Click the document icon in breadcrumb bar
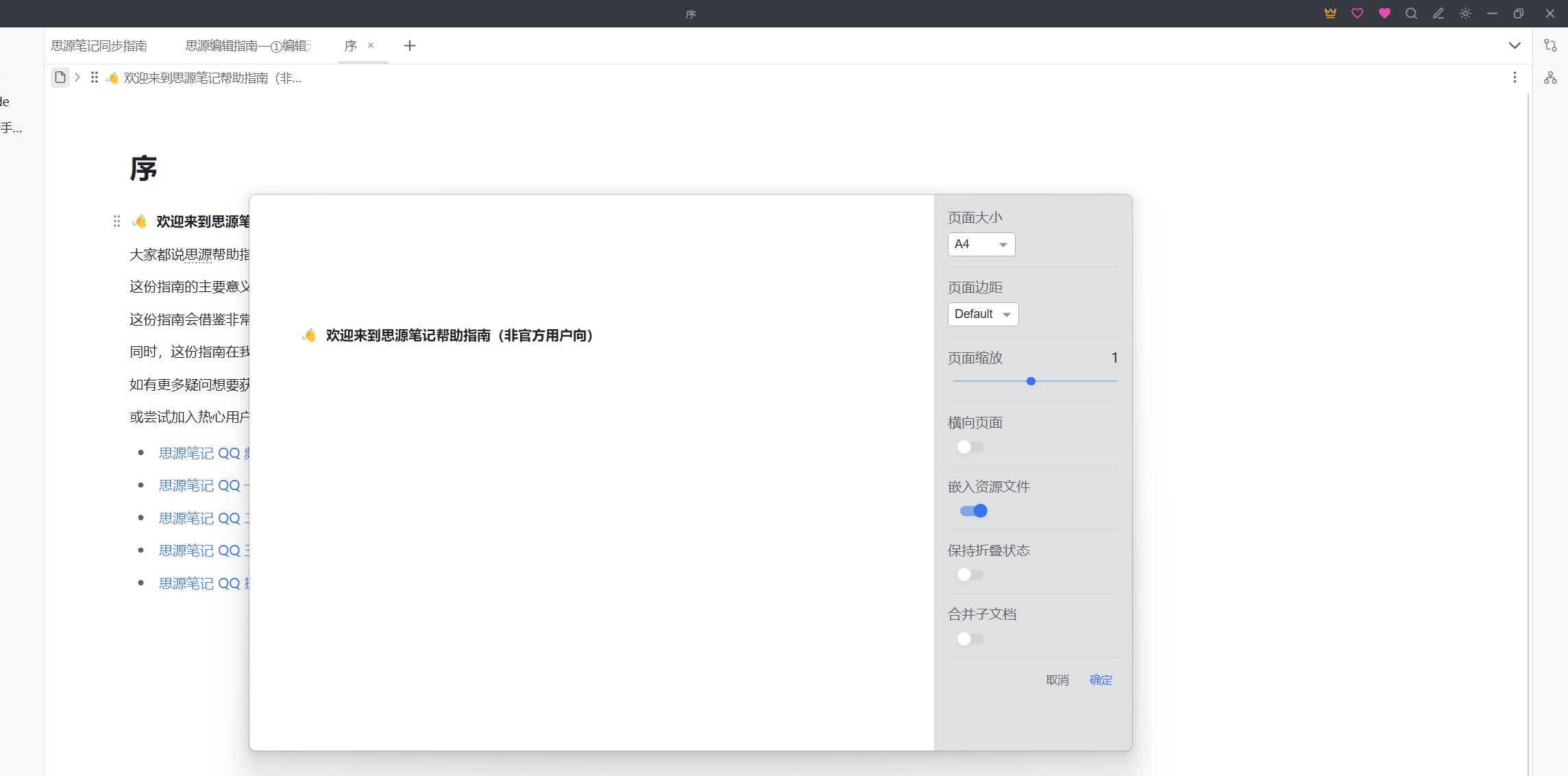This screenshot has width=1568, height=776. 60,77
